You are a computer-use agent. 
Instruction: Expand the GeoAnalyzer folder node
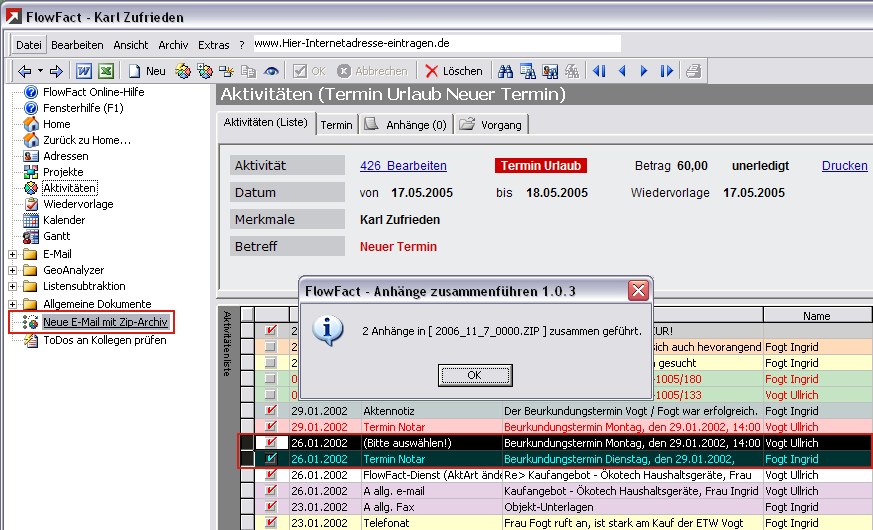point(12,271)
